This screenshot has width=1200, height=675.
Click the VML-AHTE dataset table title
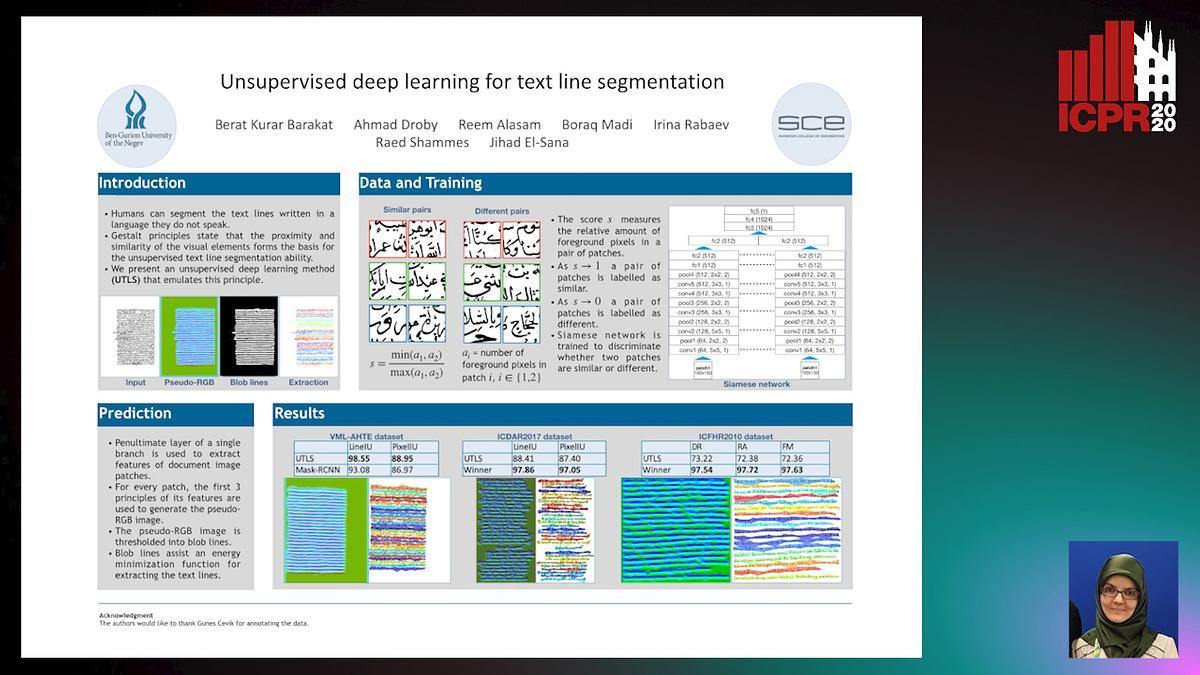point(367,436)
